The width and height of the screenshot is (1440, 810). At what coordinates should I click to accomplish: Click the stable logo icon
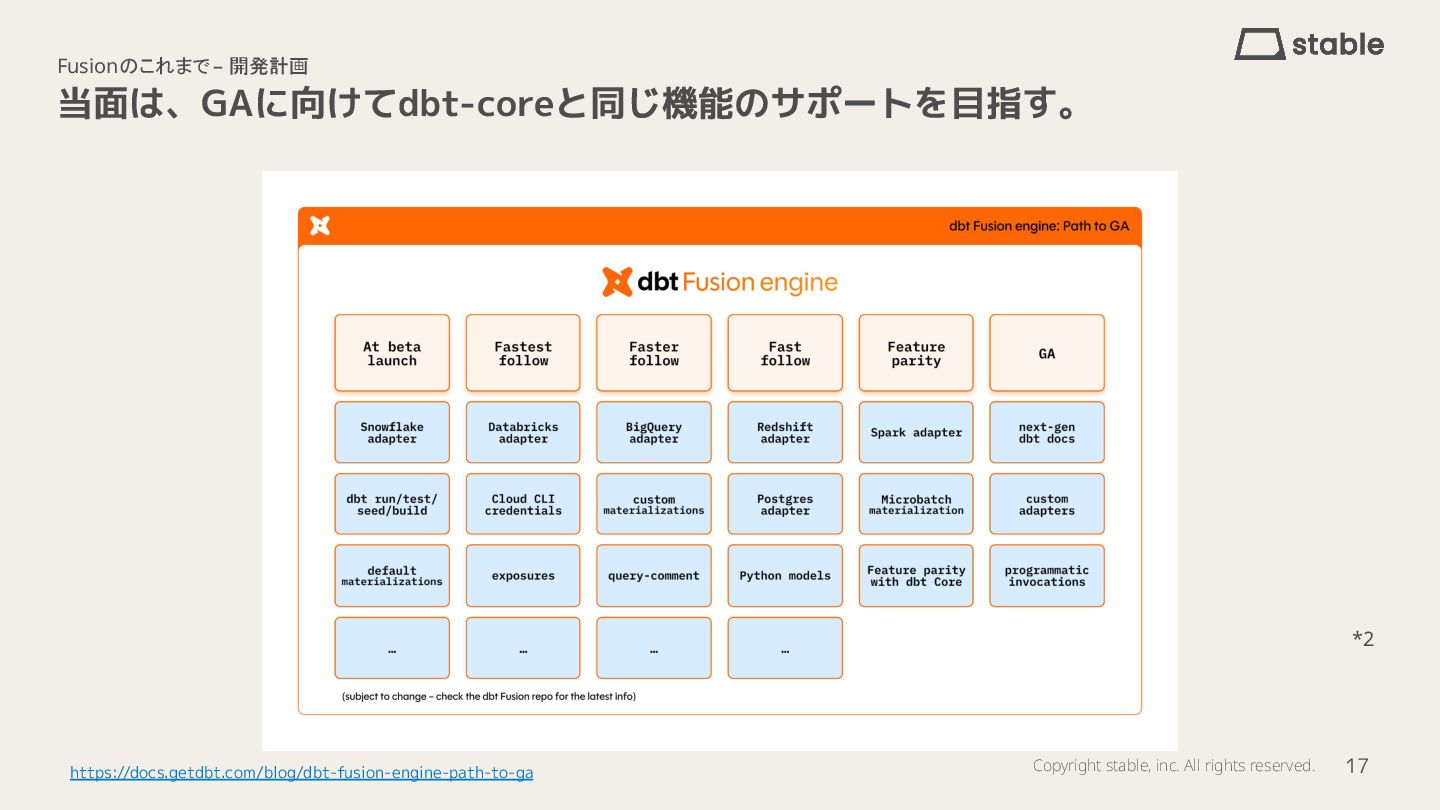1260,44
